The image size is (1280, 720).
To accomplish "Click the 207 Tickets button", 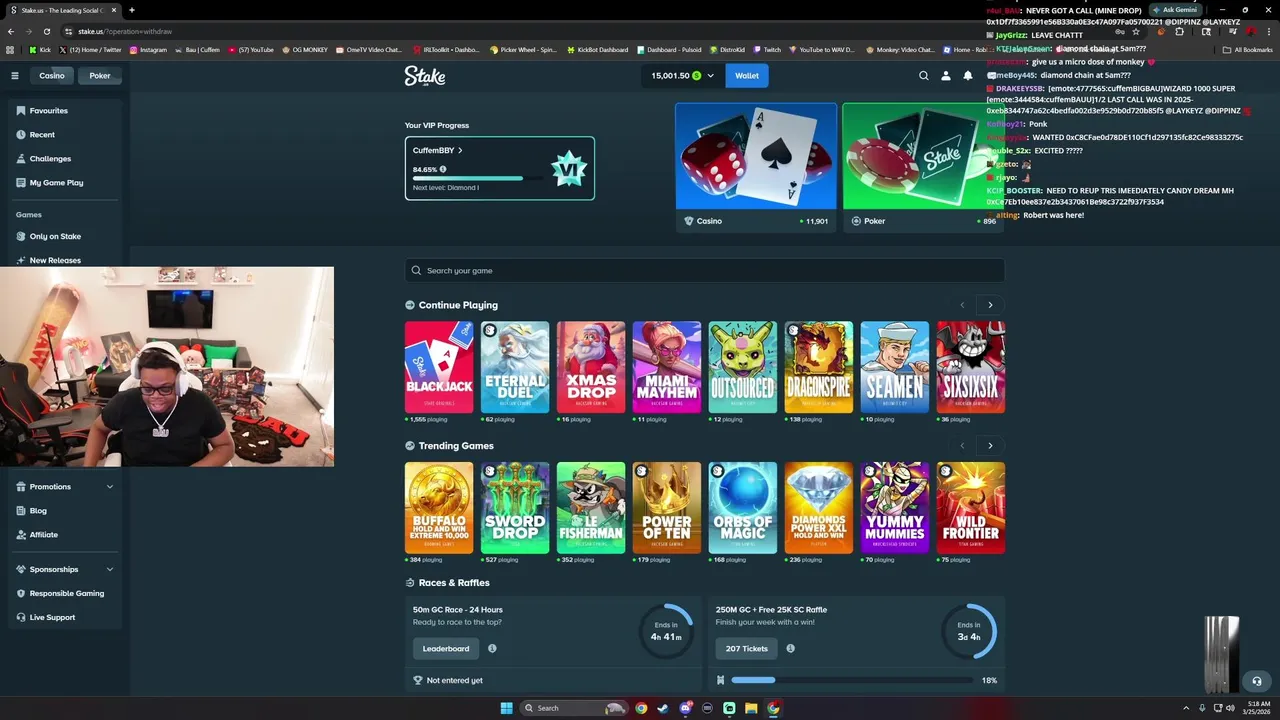I will click(747, 648).
